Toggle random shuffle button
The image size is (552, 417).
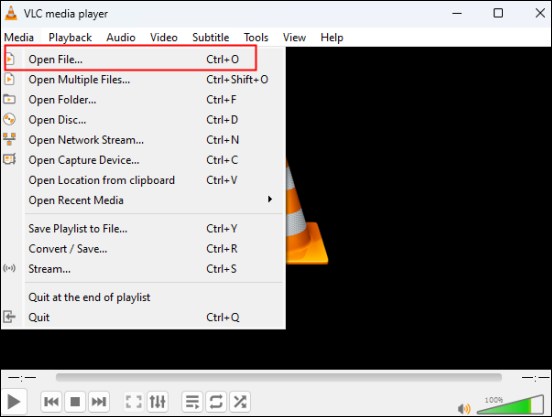pos(240,402)
